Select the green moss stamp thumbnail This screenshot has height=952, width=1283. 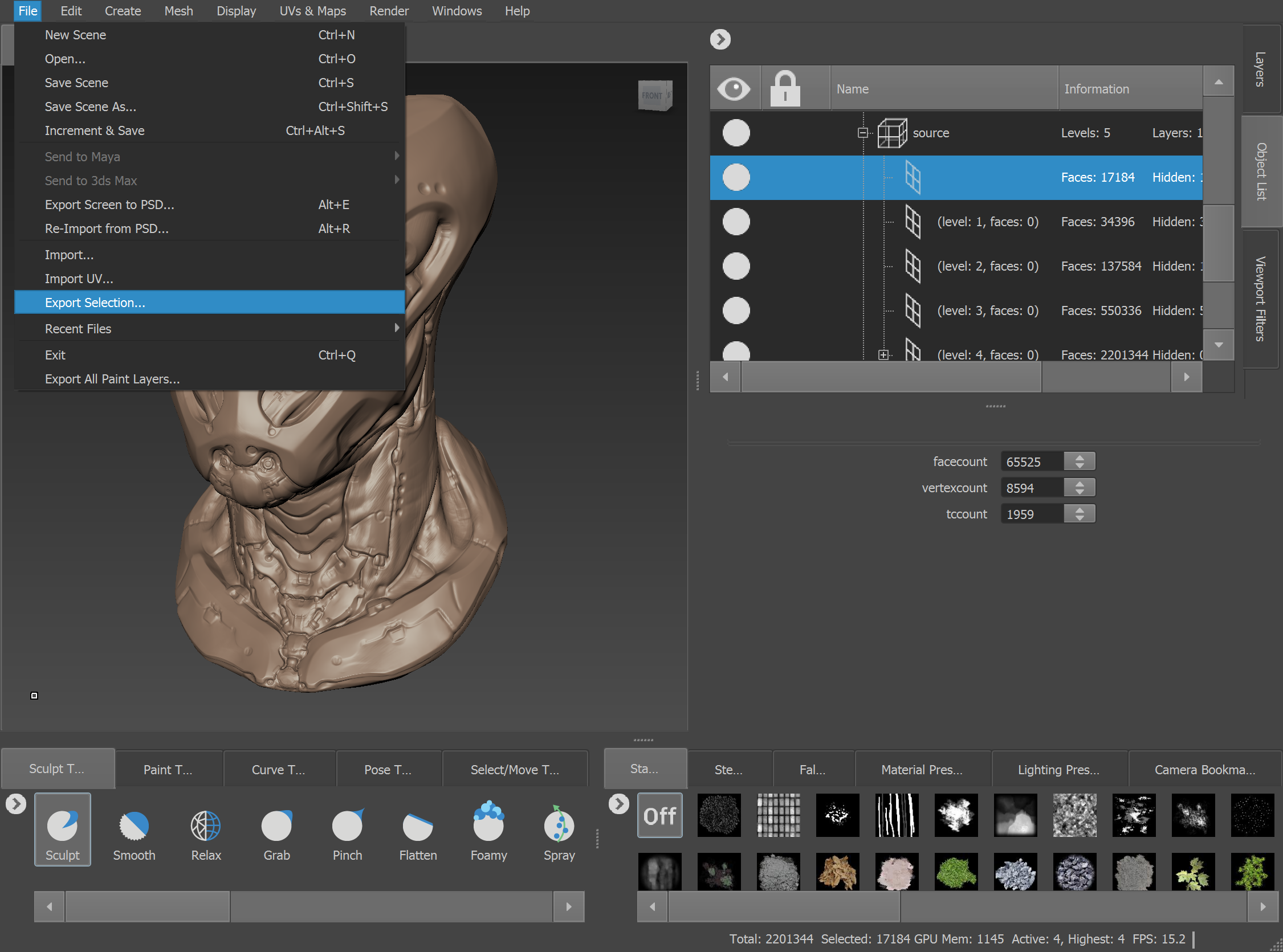tap(956, 871)
